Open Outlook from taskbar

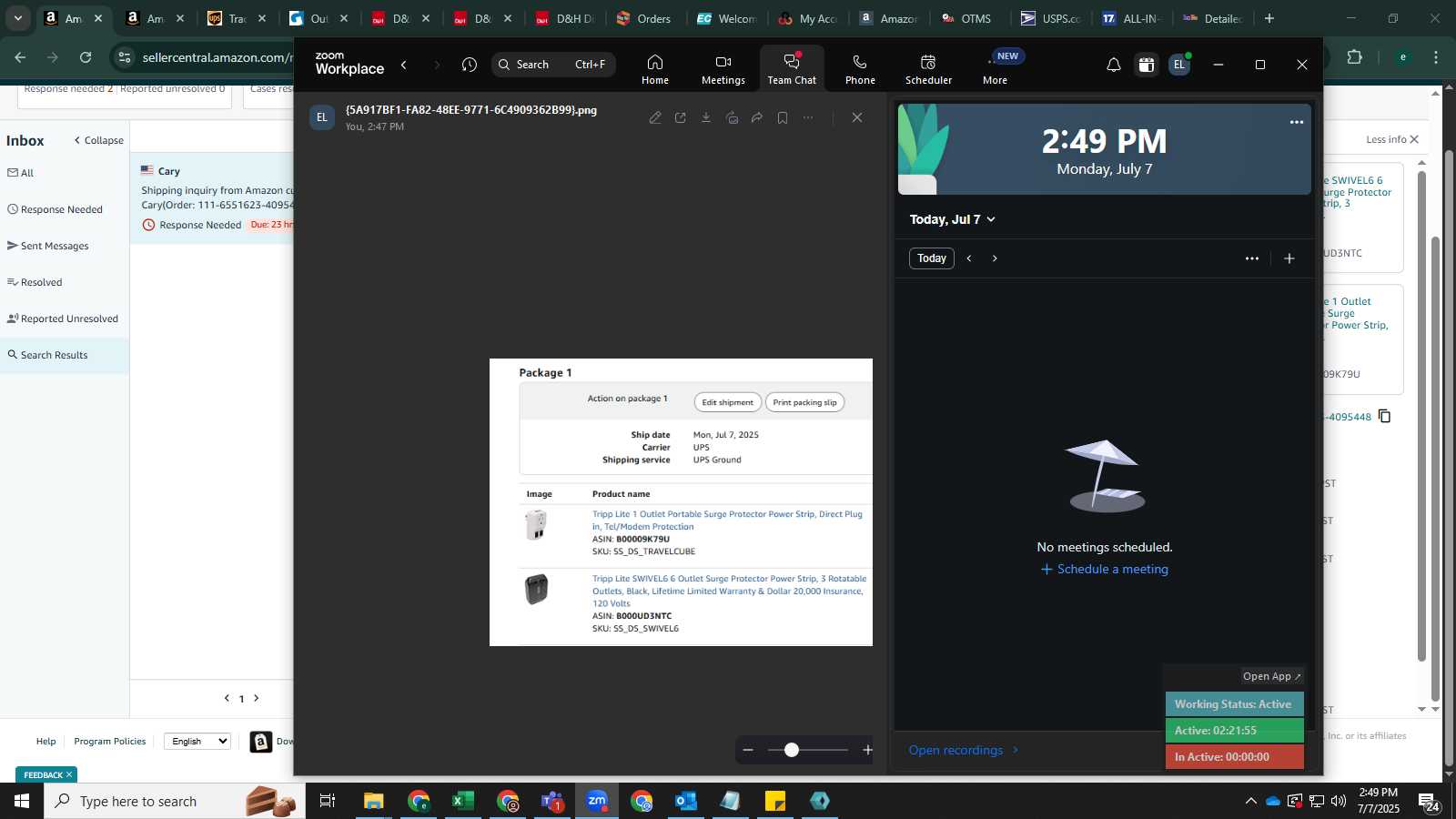coord(686,801)
